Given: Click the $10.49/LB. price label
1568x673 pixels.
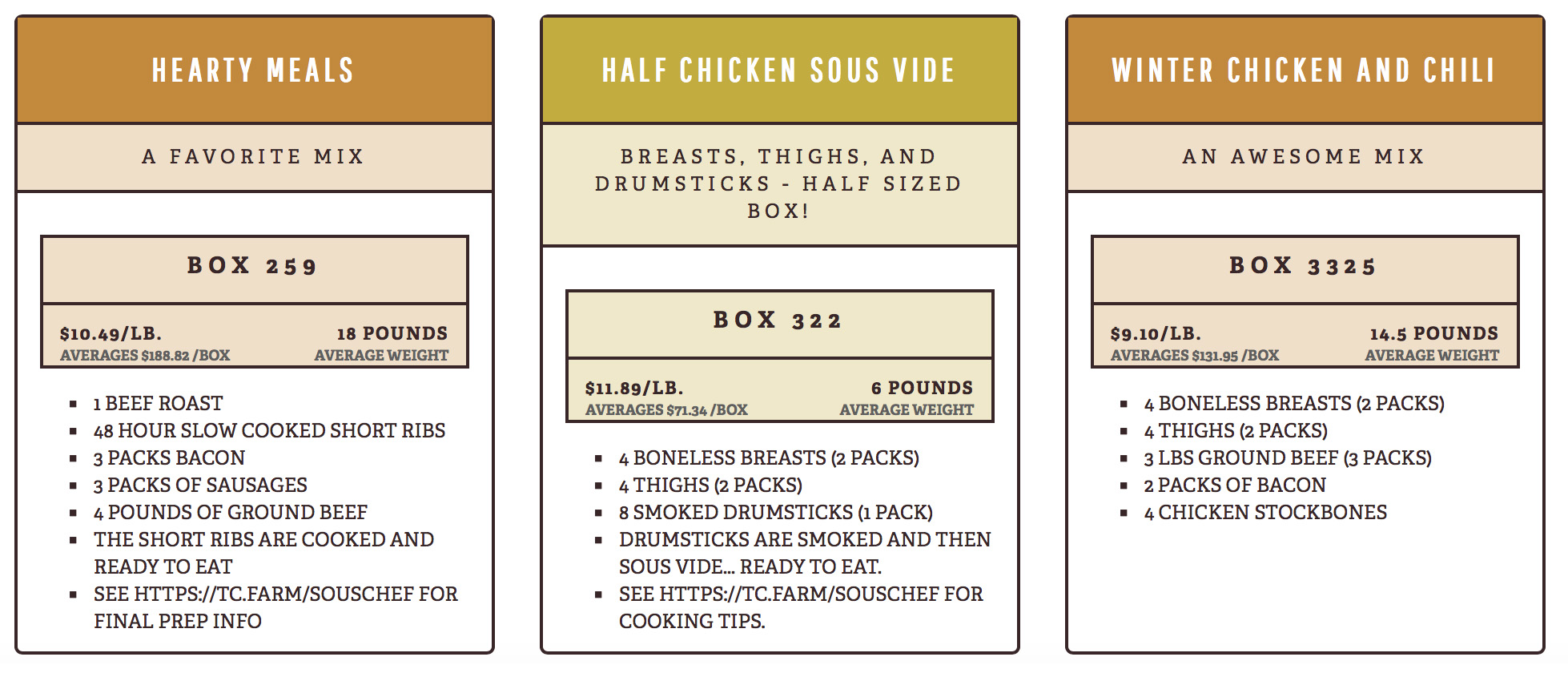Looking at the screenshot, I should 111,333.
